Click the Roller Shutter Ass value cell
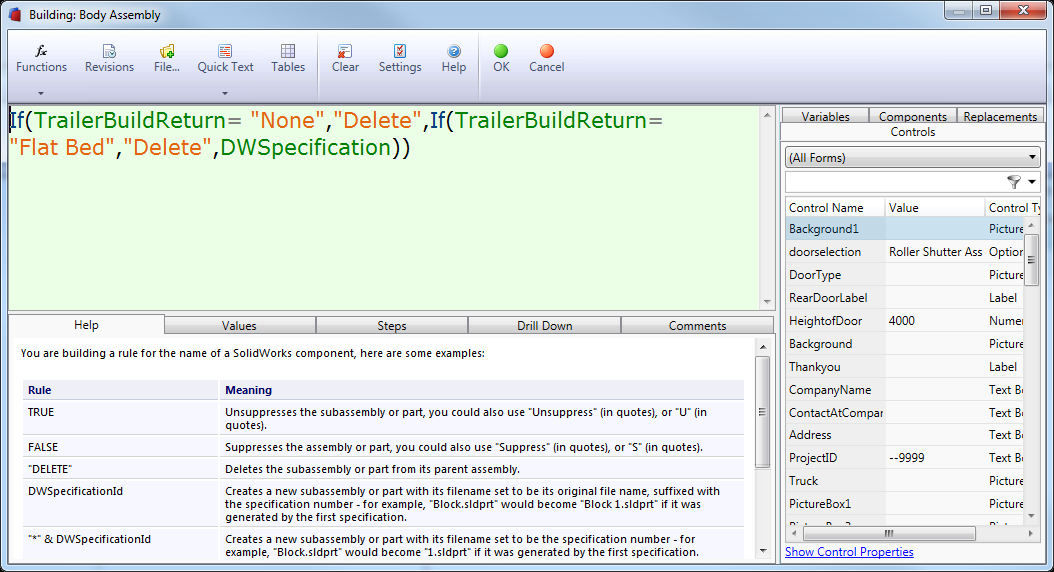 point(934,251)
